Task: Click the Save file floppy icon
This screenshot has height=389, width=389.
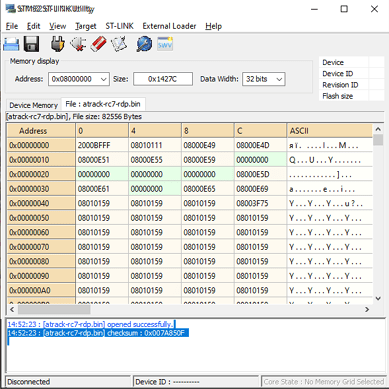Action: (32, 44)
